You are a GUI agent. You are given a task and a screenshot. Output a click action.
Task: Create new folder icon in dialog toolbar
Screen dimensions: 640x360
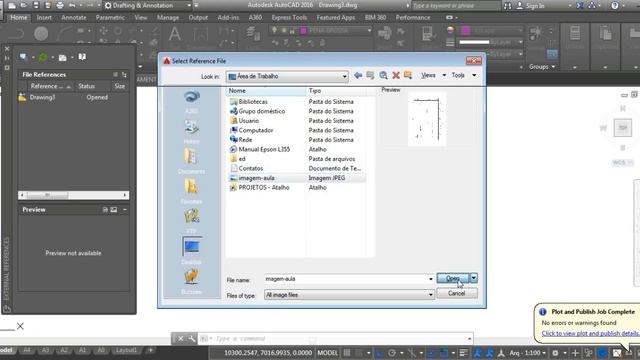[408, 75]
